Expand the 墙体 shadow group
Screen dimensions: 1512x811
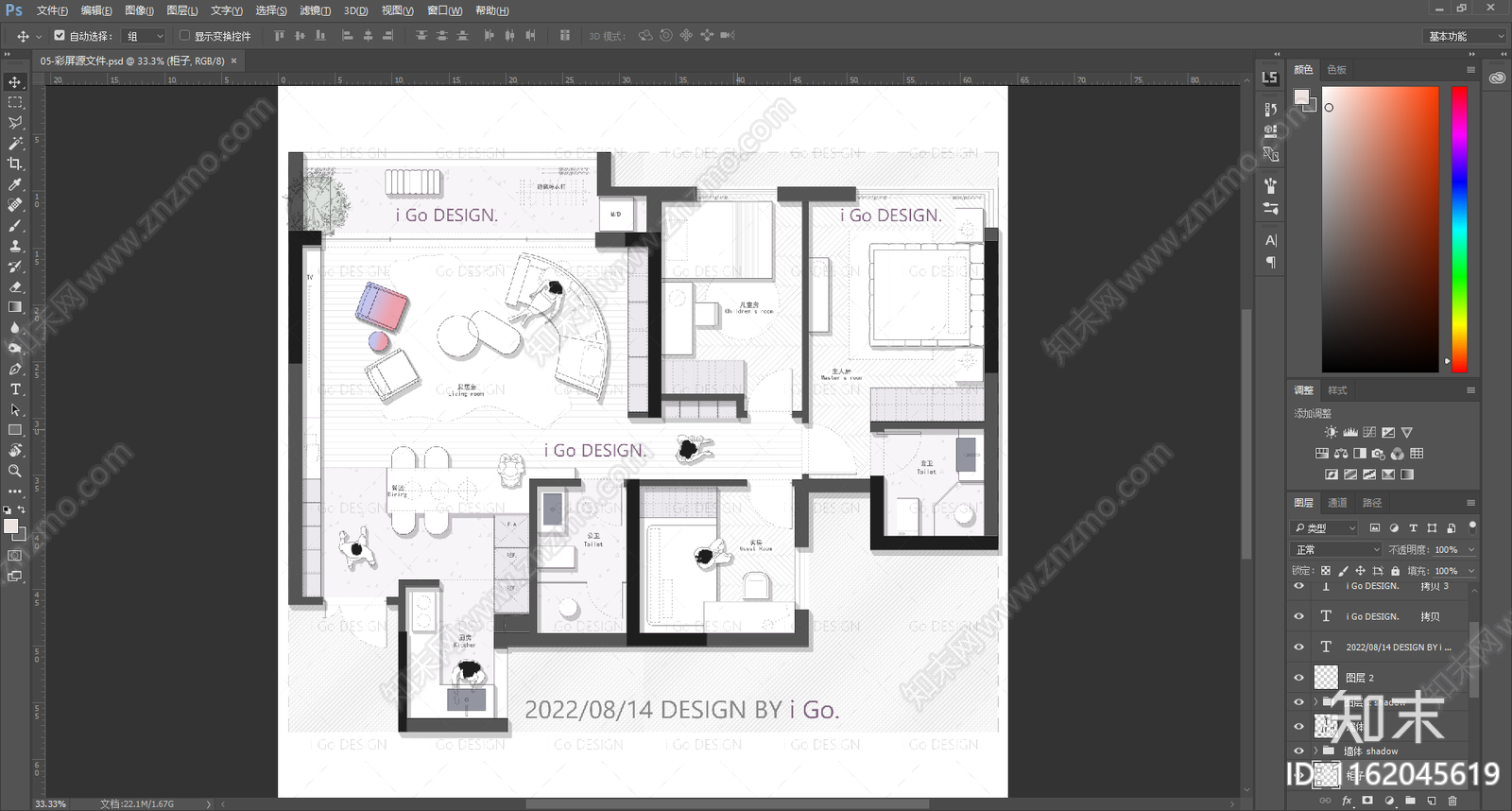click(1314, 751)
